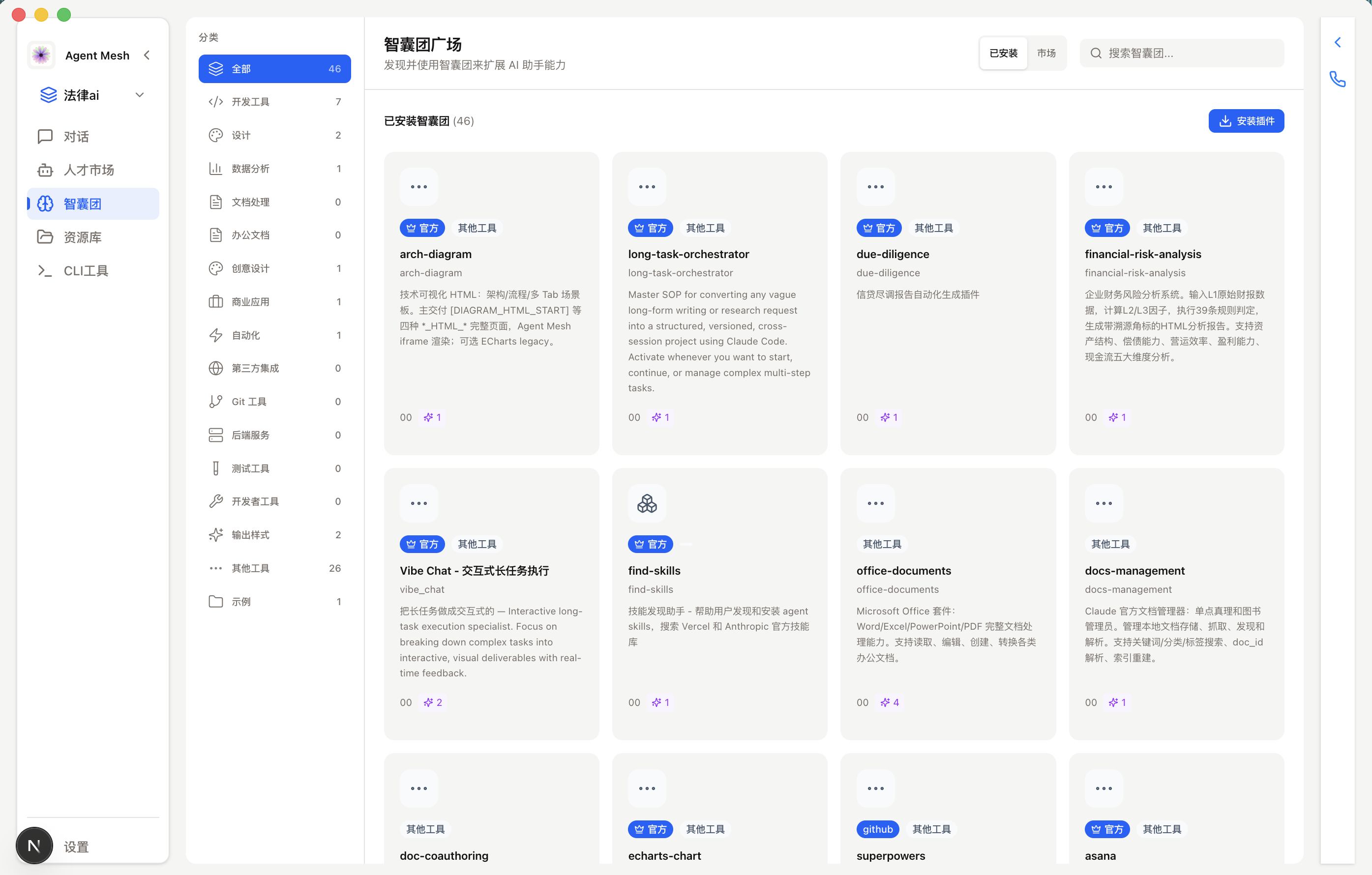Switch to the 市场 tab
Image resolution: width=1372 pixels, height=875 pixels.
click(1046, 53)
